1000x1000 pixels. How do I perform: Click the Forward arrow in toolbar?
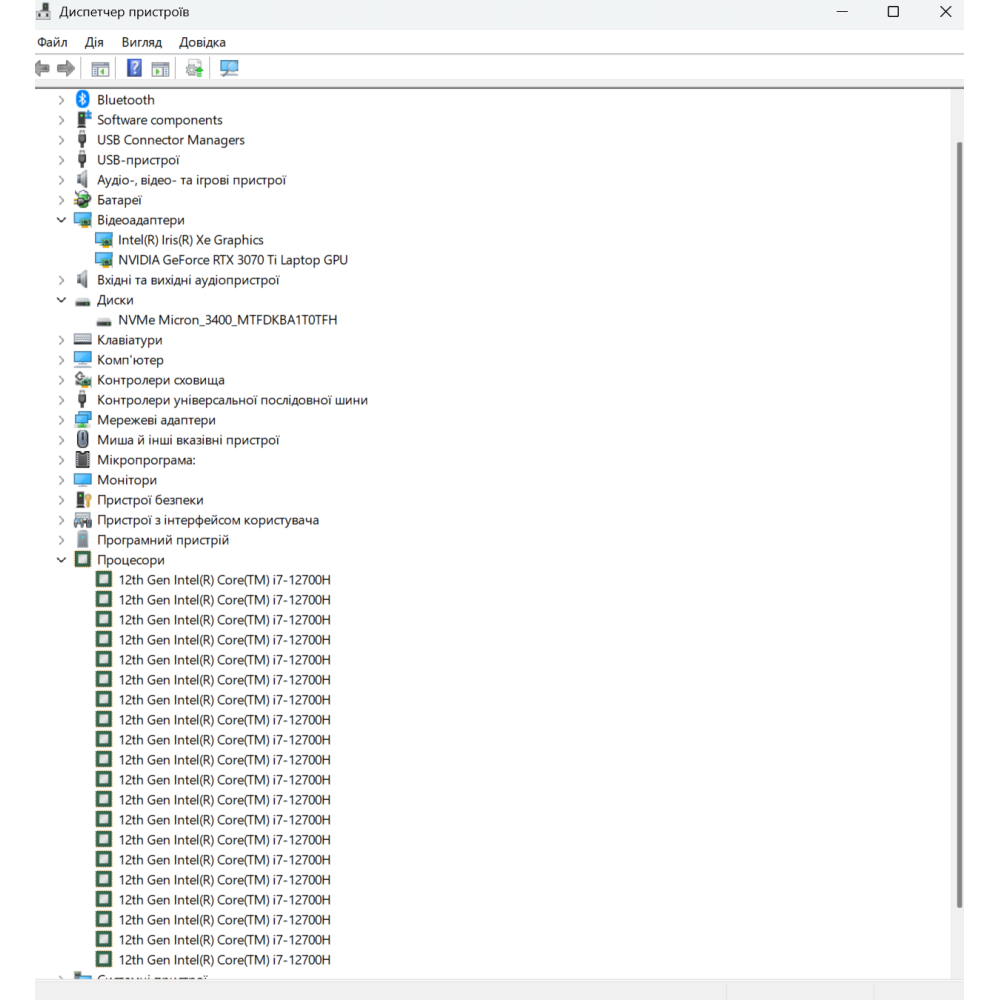66,68
